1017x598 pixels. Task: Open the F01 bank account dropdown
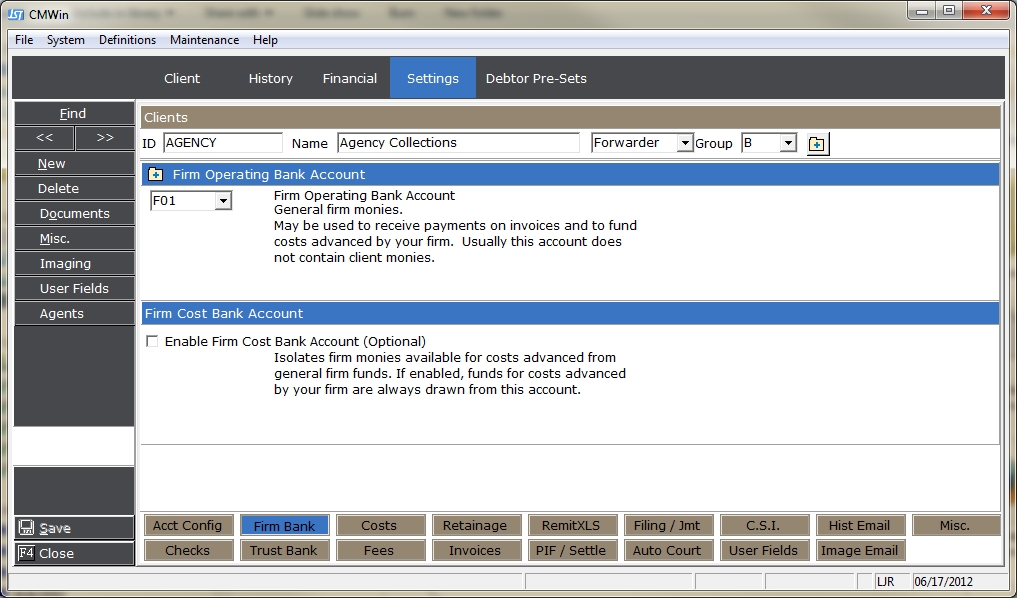point(223,201)
